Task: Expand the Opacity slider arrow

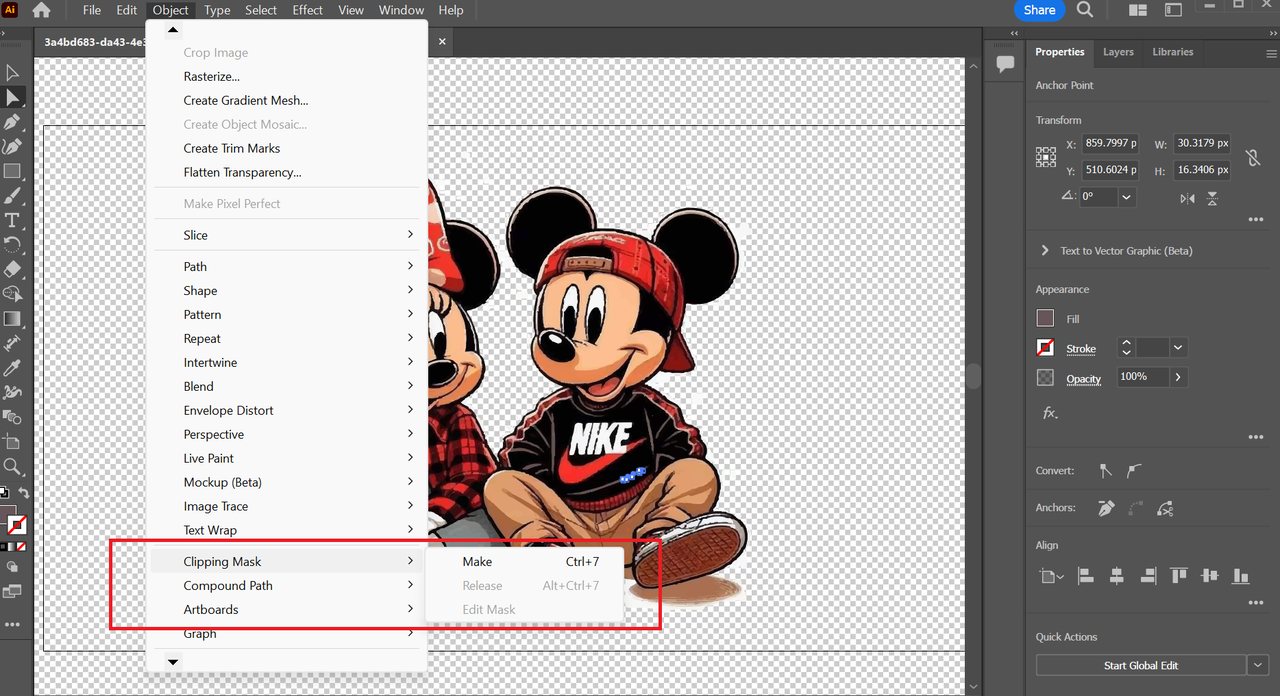Action: (x=1178, y=377)
